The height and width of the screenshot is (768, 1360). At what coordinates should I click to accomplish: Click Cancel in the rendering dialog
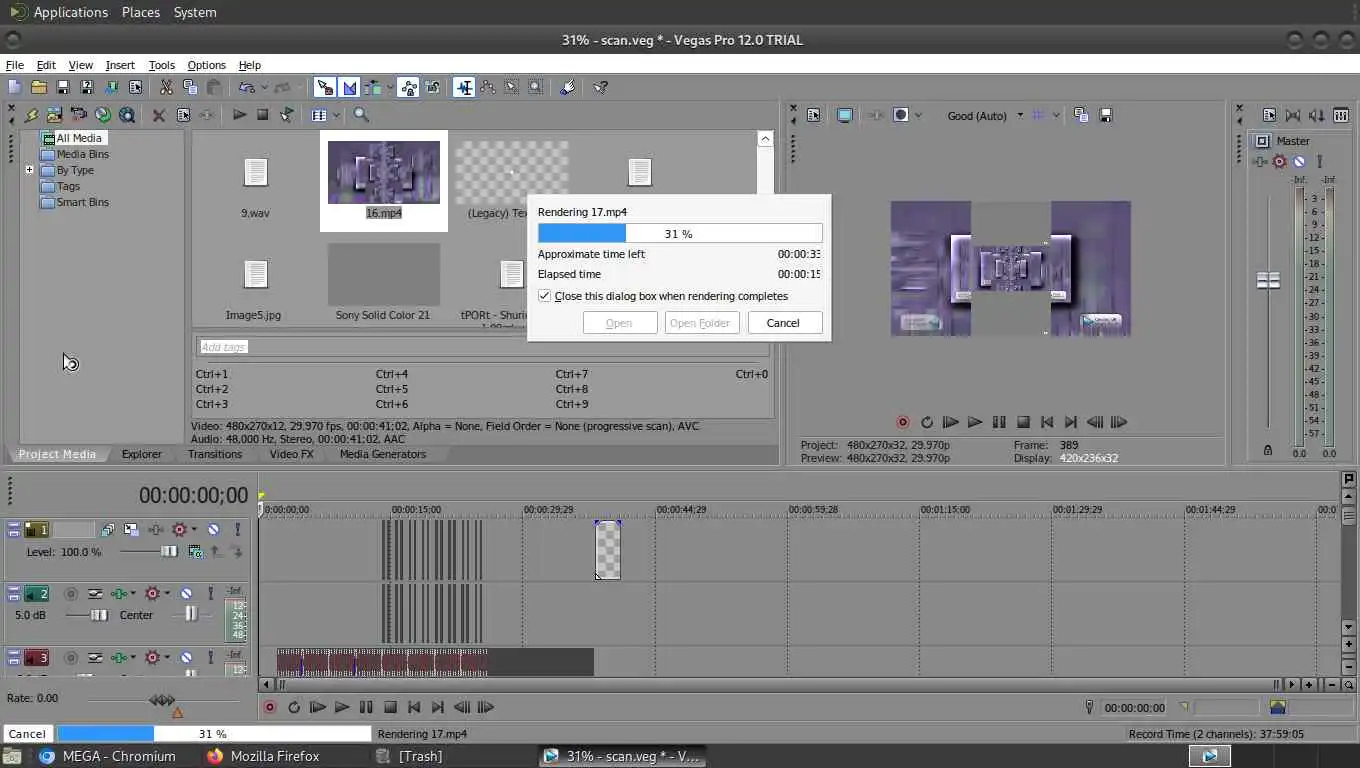[x=783, y=323]
